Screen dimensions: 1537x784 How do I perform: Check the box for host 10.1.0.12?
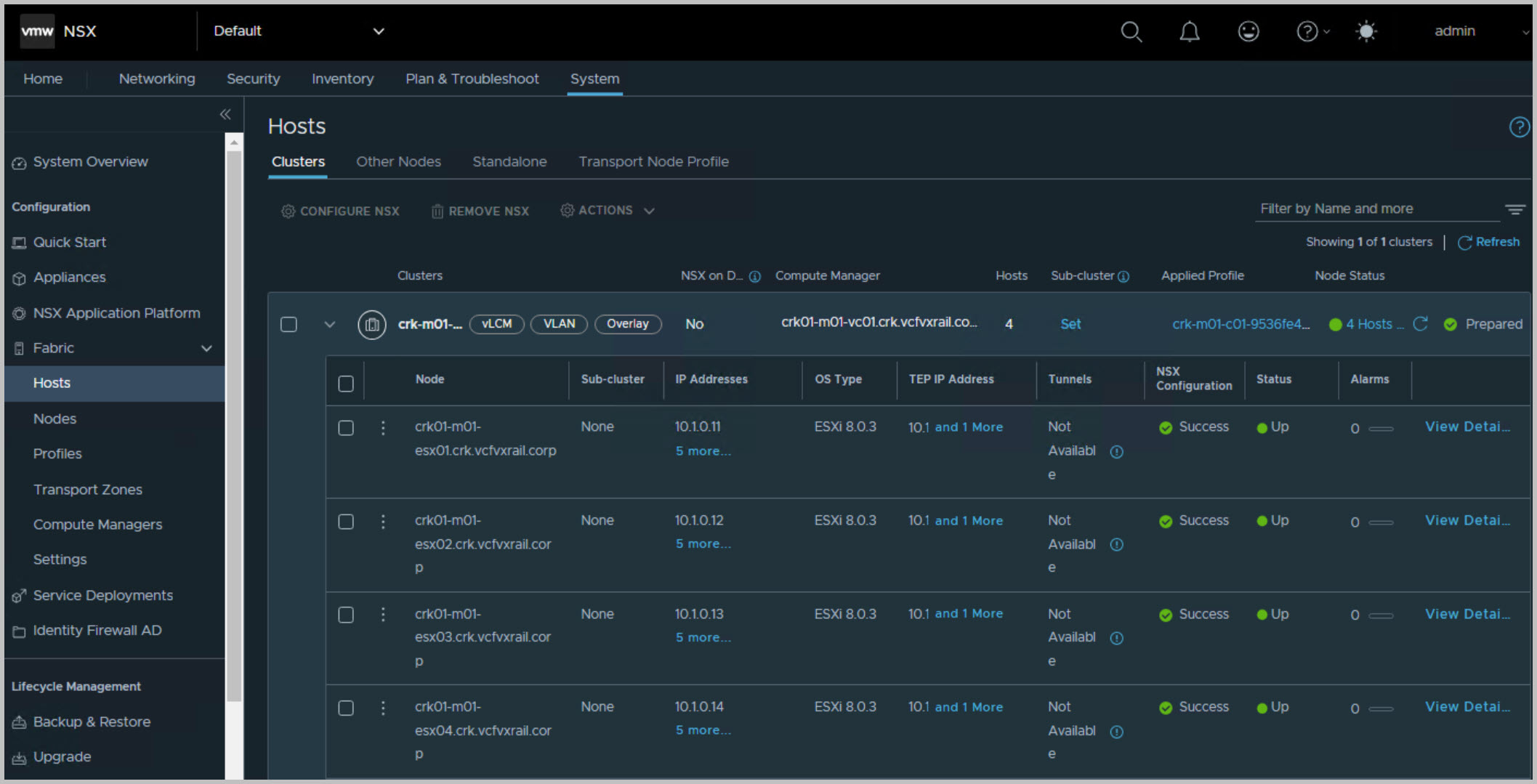pyautogui.click(x=346, y=522)
